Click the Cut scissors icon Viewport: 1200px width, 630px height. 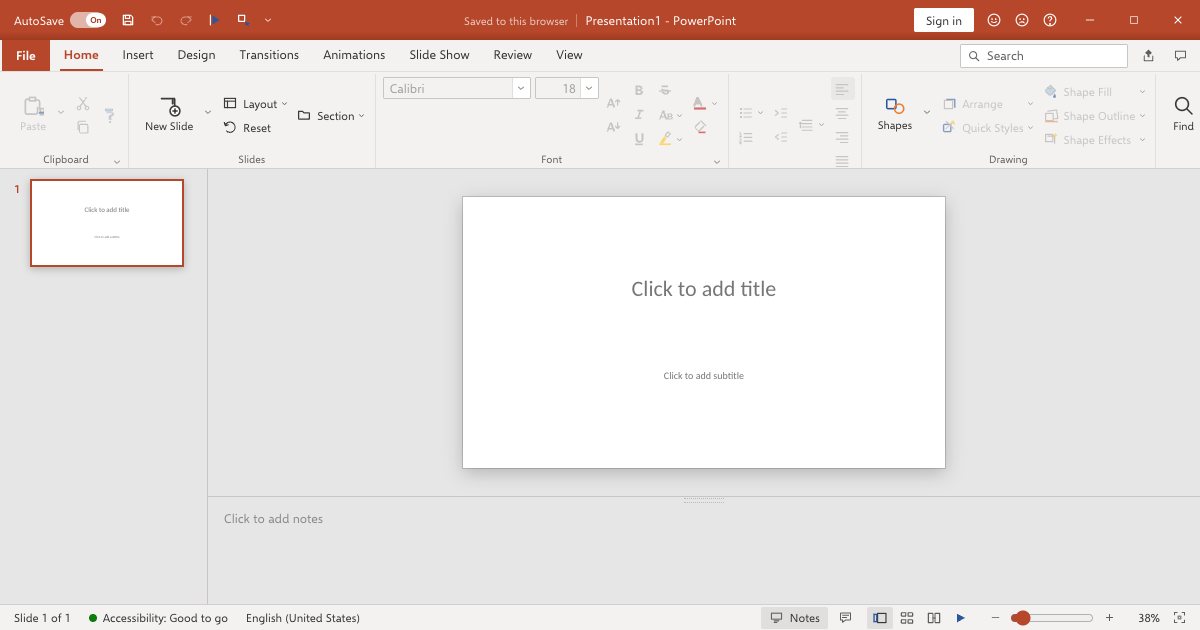coord(83,104)
